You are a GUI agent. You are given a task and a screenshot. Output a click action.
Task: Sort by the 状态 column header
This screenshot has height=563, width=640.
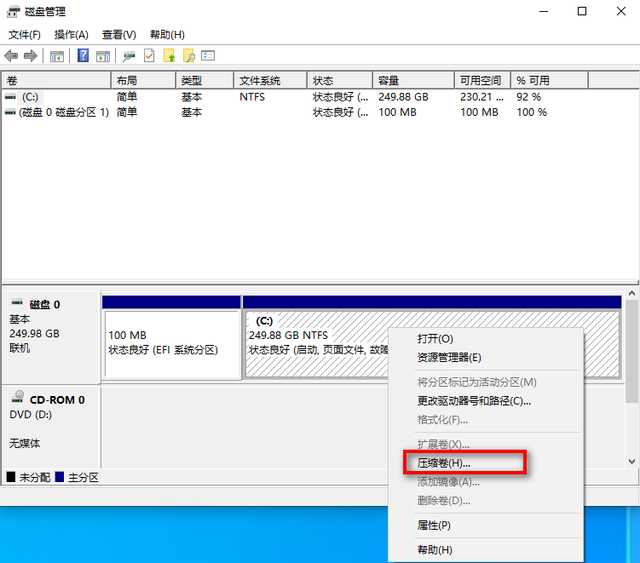click(x=340, y=80)
